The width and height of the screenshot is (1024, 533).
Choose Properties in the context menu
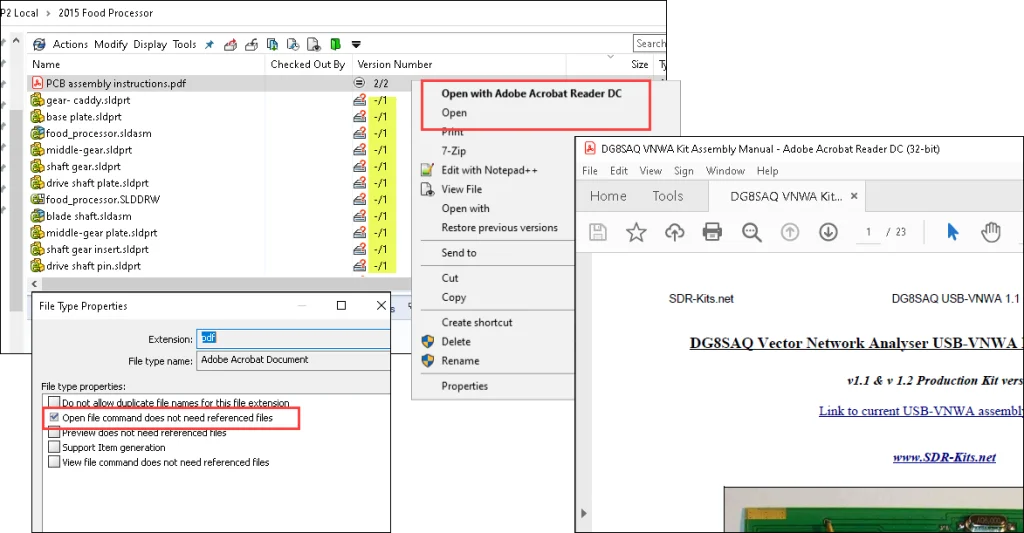pyautogui.click(x=464, y=386)
